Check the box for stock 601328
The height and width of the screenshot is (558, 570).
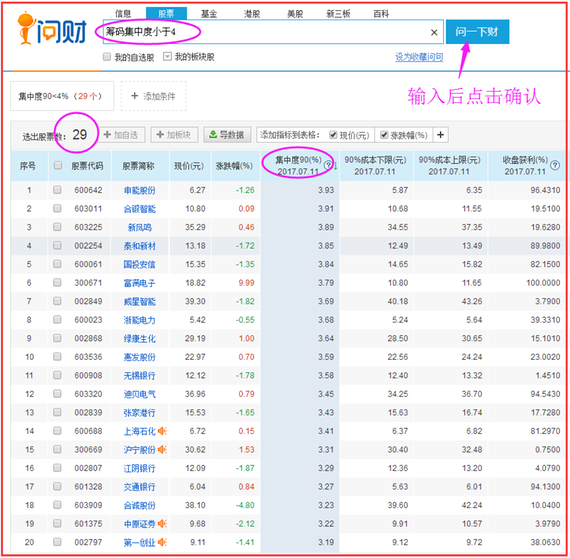pyautogui.click(x=57, y=486)
